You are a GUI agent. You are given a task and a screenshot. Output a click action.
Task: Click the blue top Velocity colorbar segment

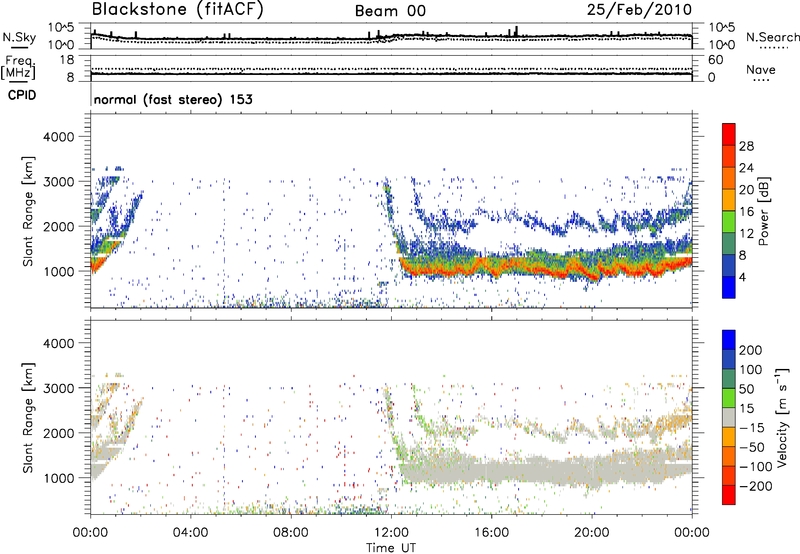(729, 340)
